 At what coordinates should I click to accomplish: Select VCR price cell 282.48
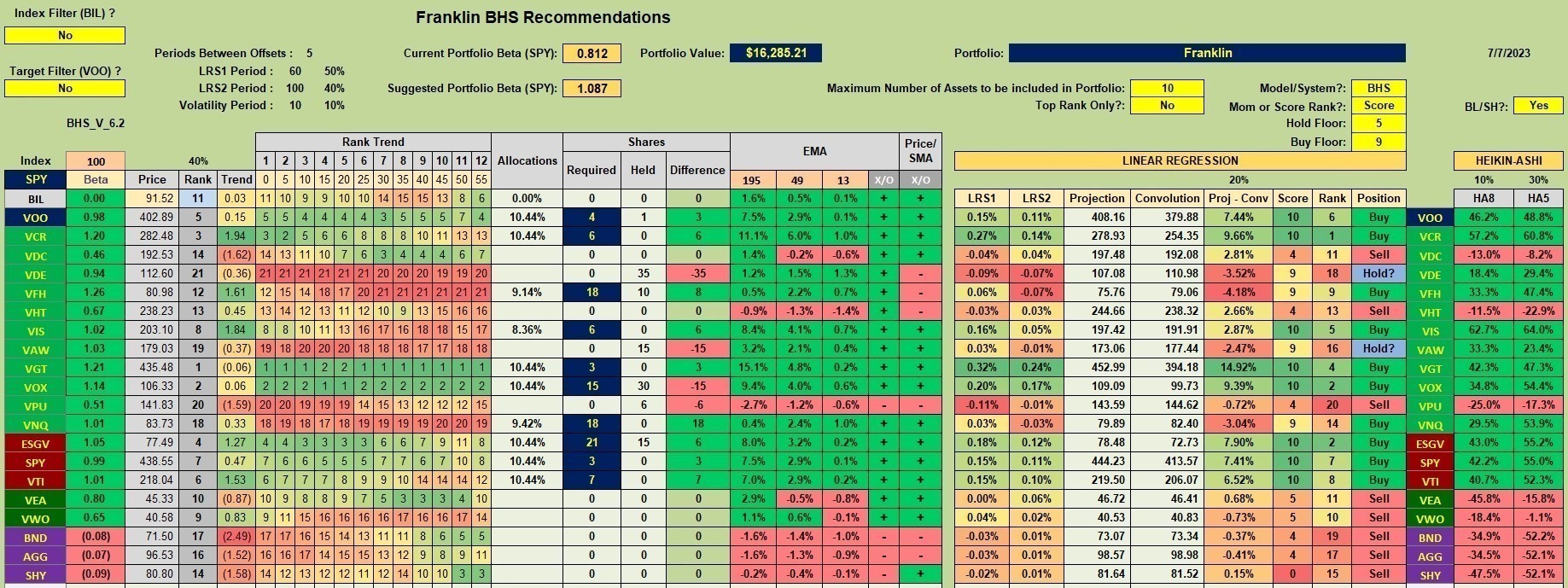coord(152,236)
